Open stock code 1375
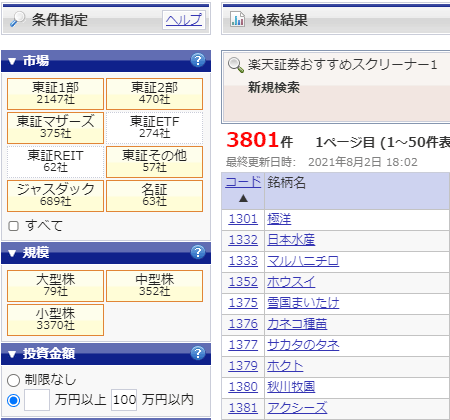Screen dimensions: 450x420 (243, 303)
